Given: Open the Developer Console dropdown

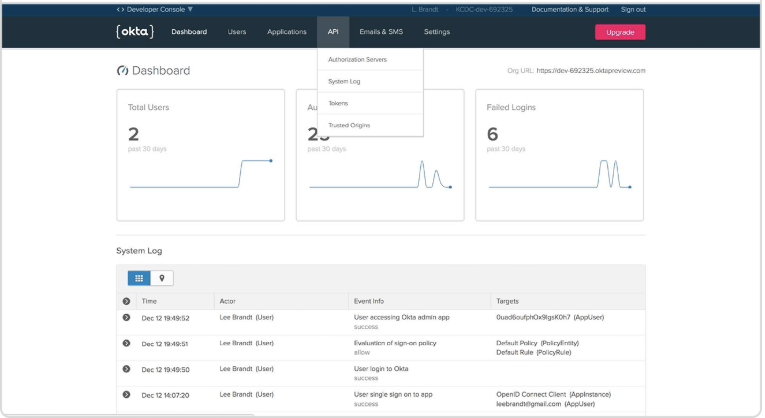Looking at the screenshot, I should [155, 9].
